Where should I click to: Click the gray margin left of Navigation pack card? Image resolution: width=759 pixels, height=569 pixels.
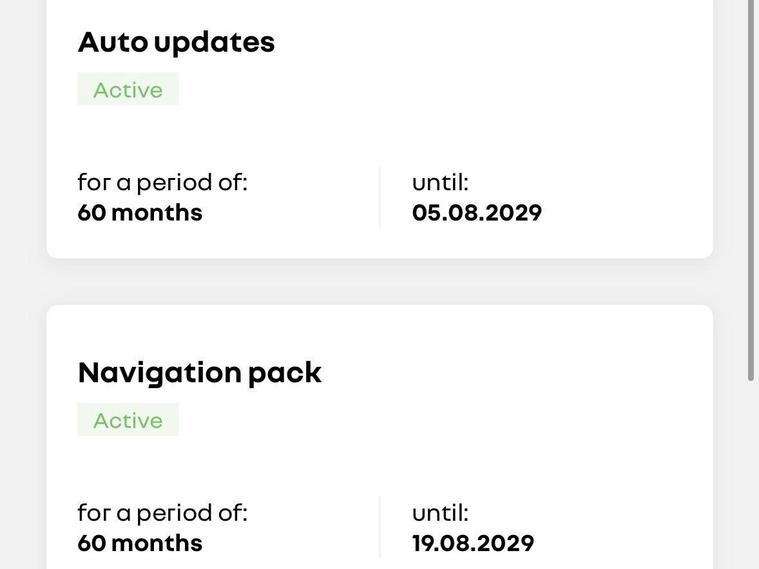point(23,440)
